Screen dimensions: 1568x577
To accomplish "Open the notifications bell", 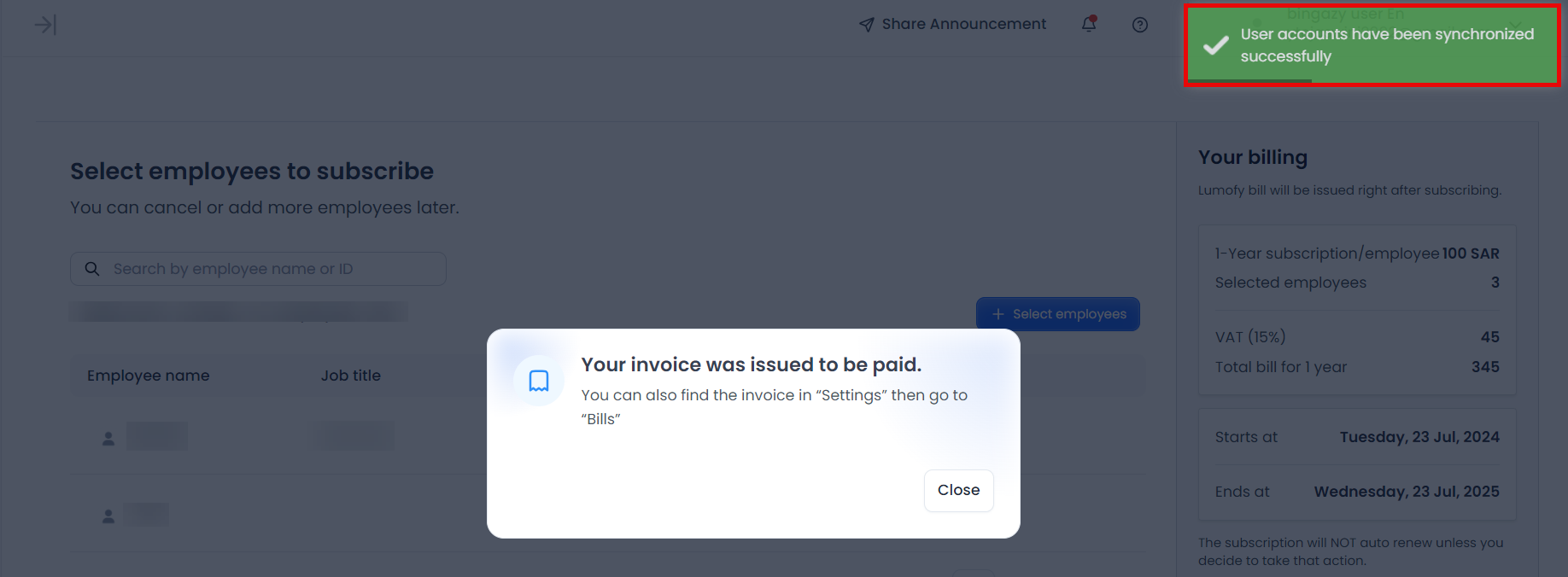I will [1089, 24].
